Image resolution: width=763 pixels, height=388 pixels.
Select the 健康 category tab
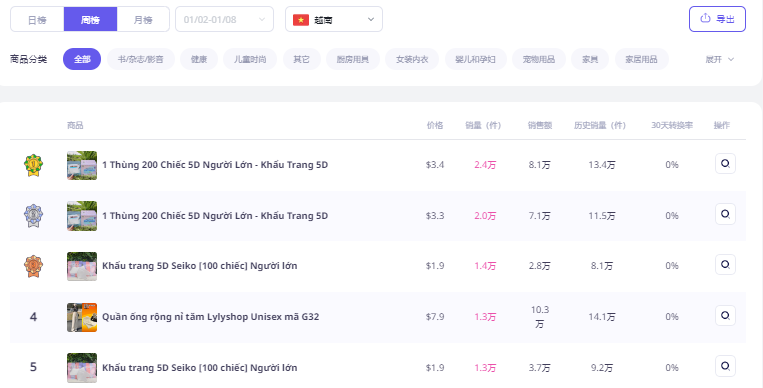(x=199, y=59)
